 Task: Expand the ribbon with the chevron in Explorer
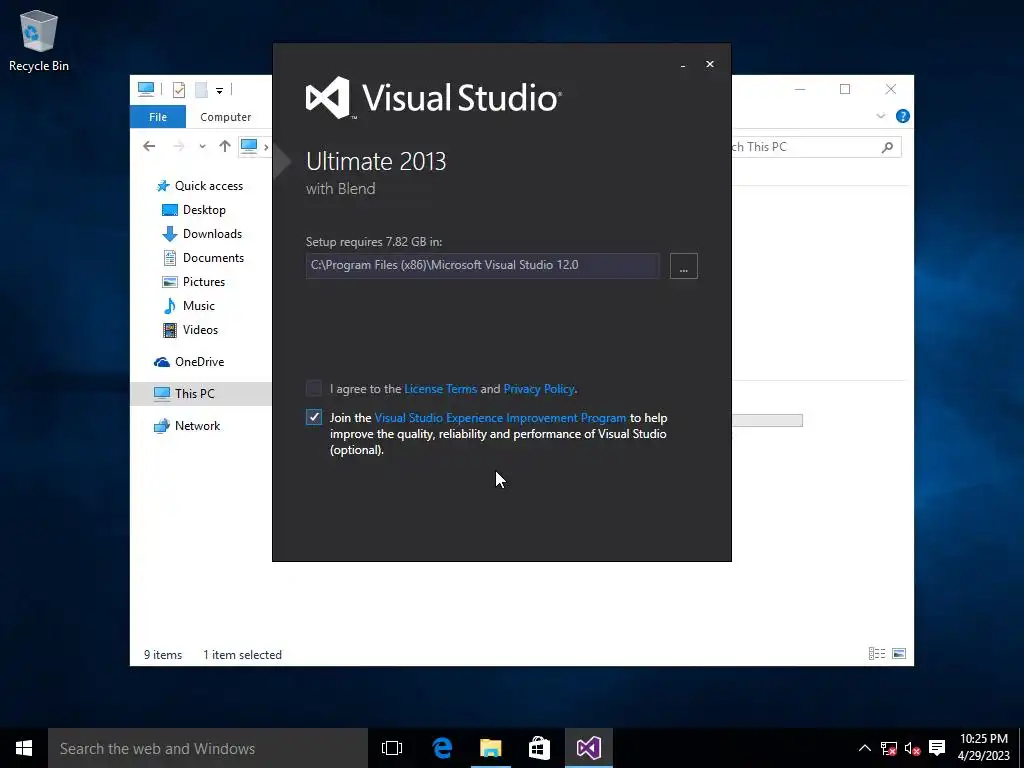pyautogui.click(x=880, y=116)
